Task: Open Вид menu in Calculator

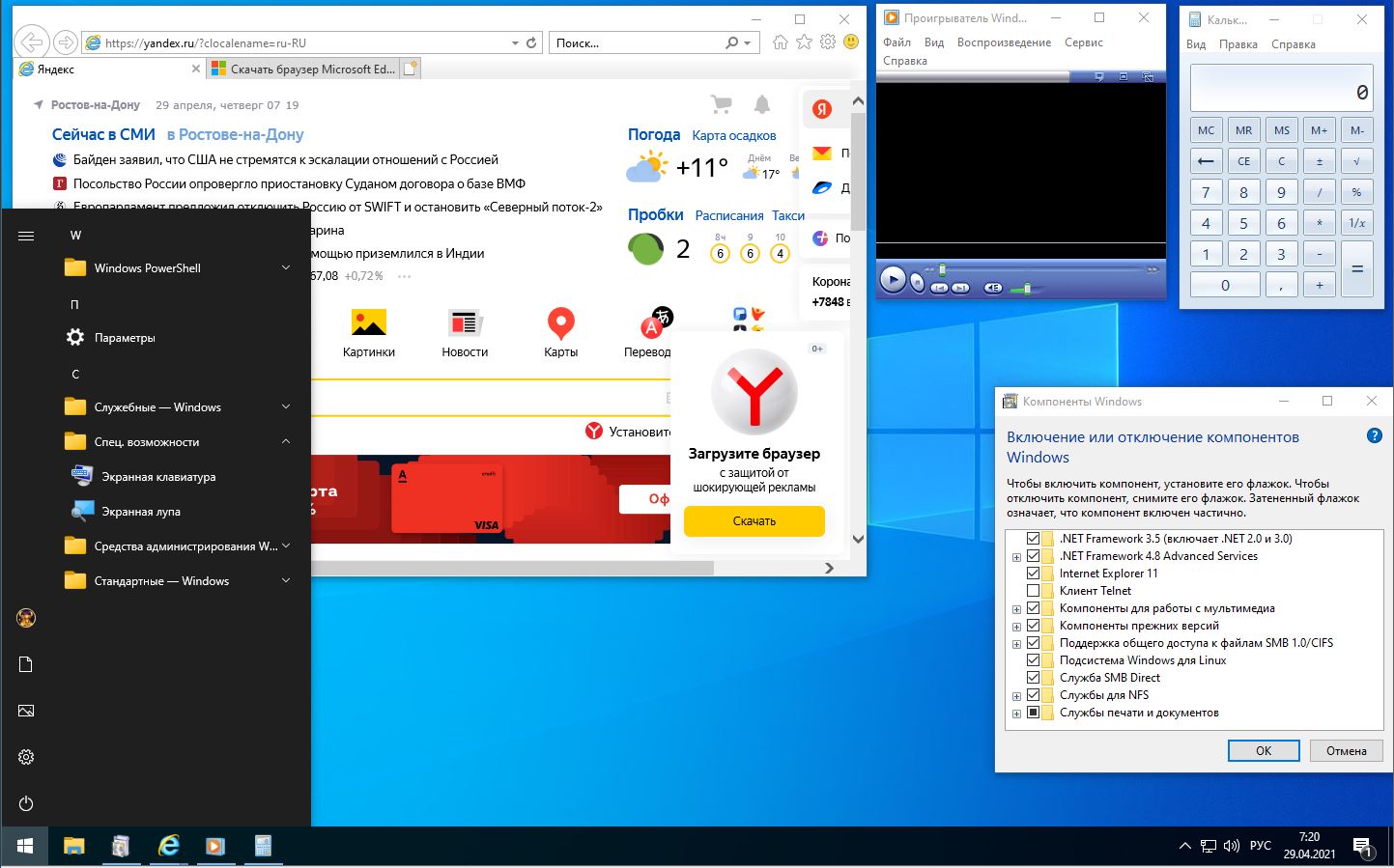Action: [1196, 44]
